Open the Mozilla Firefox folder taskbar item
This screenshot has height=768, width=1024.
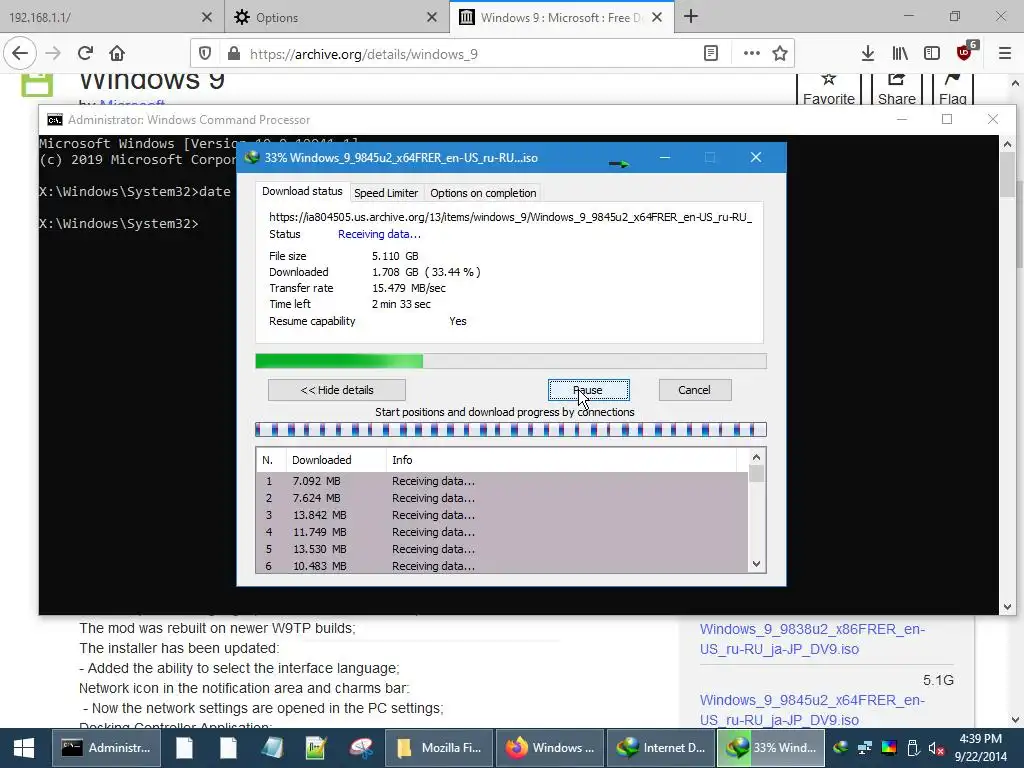(439, 748)
